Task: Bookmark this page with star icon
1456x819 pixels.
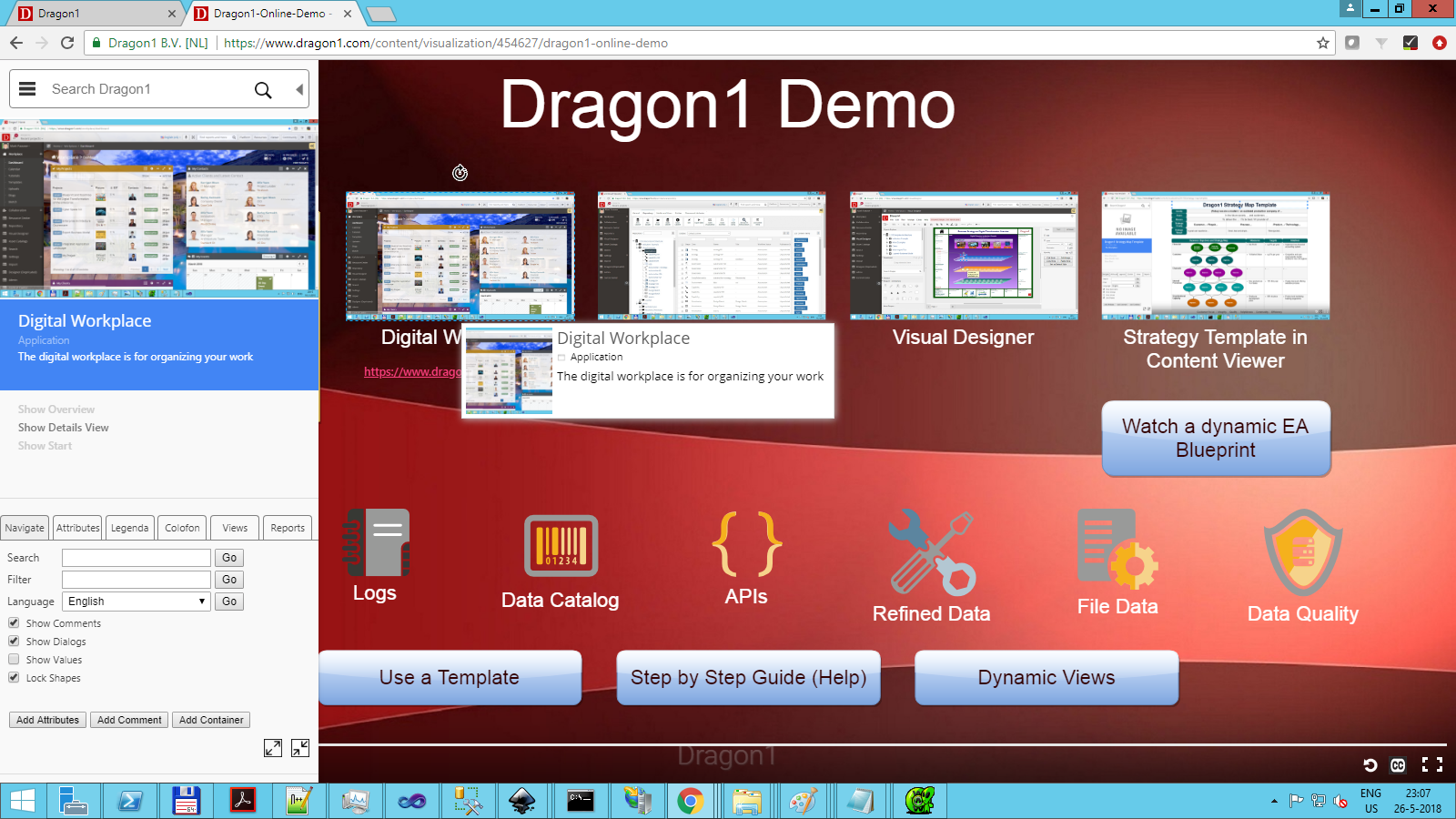Action: pos(1323,43)
